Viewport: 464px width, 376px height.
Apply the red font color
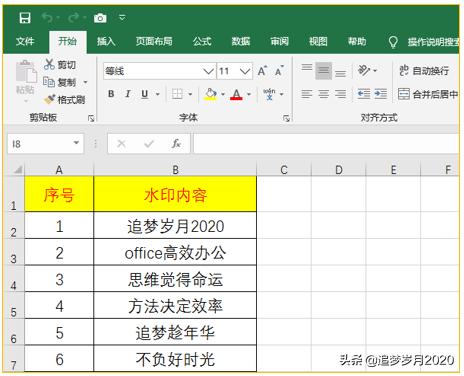[x=237, y=94]
